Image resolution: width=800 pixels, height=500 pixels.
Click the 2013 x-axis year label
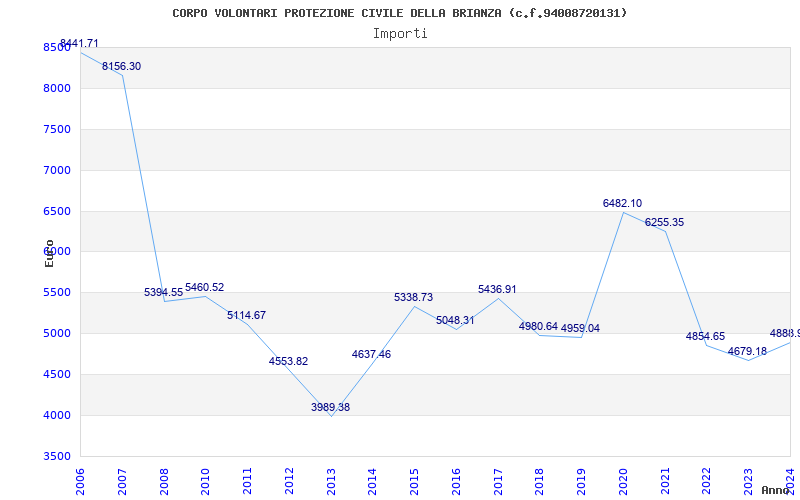click(x=331, y=482)
